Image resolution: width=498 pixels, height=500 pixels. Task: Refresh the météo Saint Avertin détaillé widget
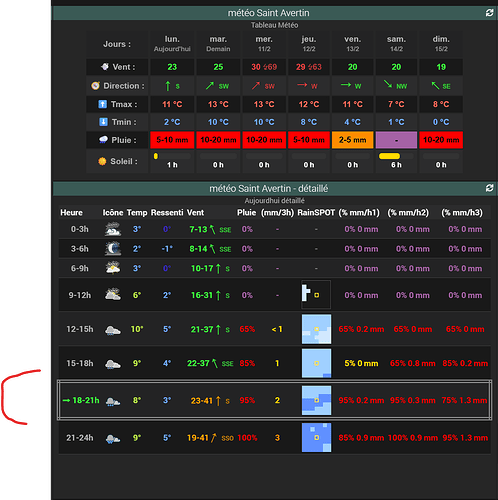pyautogui.click(x=489, y=188)
